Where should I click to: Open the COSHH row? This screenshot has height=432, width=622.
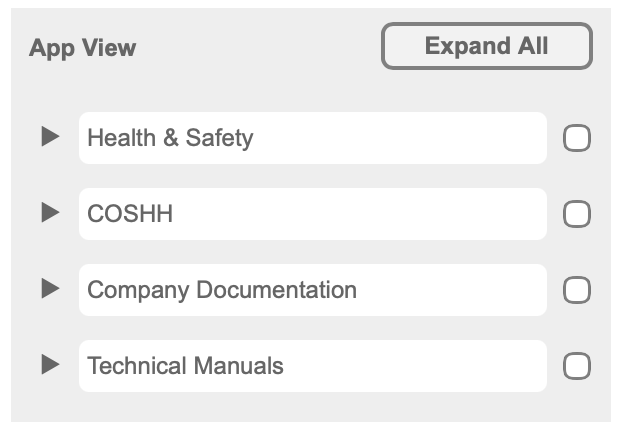point(312,214)
